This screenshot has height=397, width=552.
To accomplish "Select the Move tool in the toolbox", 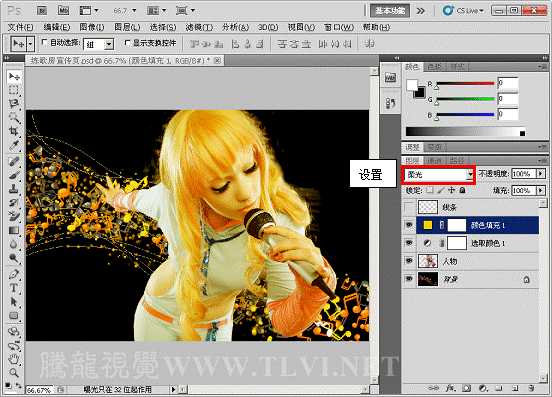I will (14, 76).
